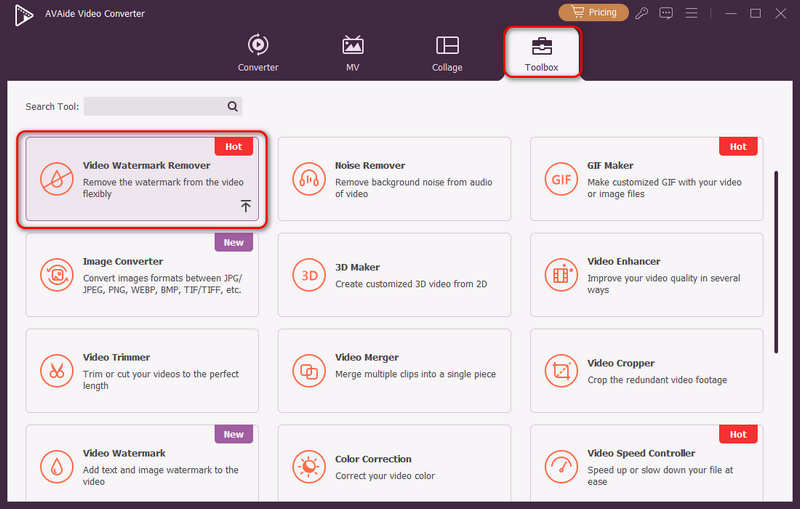This screenshot has height=509, width=800.
Task: Click 'Crop the redundant video footage' description
Action: [657, 380]
